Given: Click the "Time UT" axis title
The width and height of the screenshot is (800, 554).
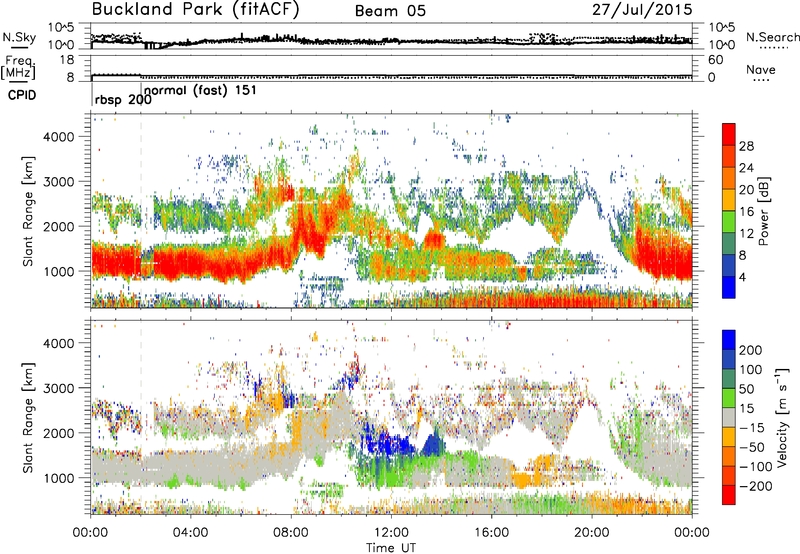Looking at the screenshot, I should [x=391, y=547].
